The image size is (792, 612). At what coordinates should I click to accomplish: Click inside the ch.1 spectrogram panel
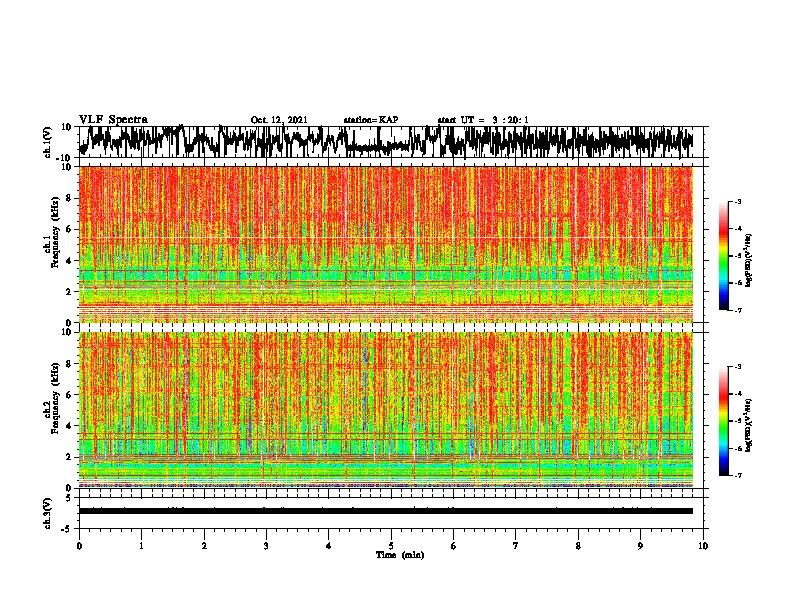[386, 244]
